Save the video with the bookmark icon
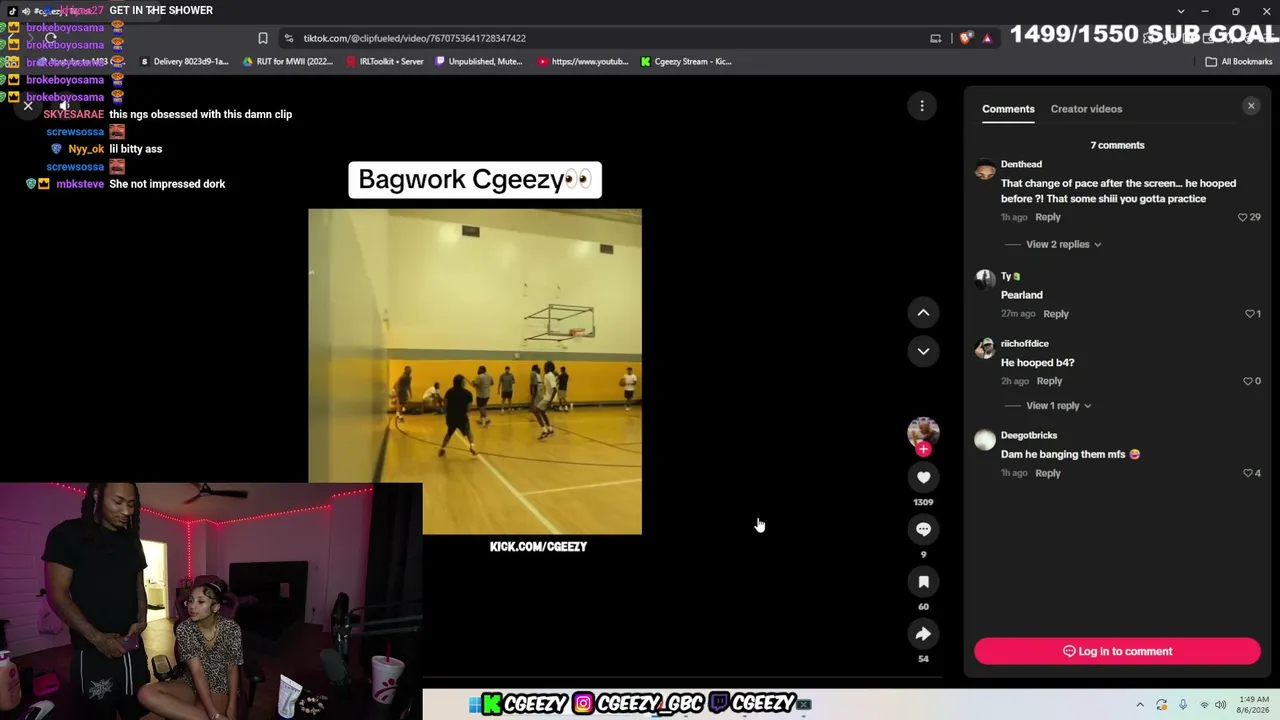The image size is (1280, 720). 923,581
